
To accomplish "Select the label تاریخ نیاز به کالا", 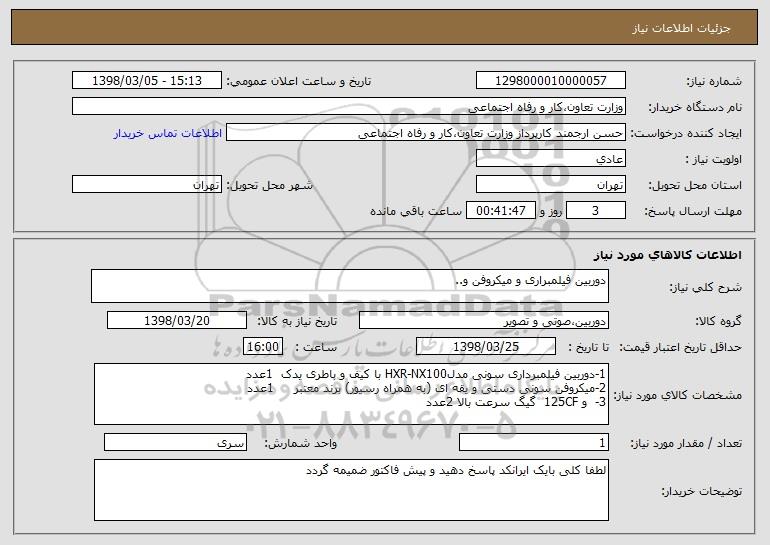I will tap(297, 321).
